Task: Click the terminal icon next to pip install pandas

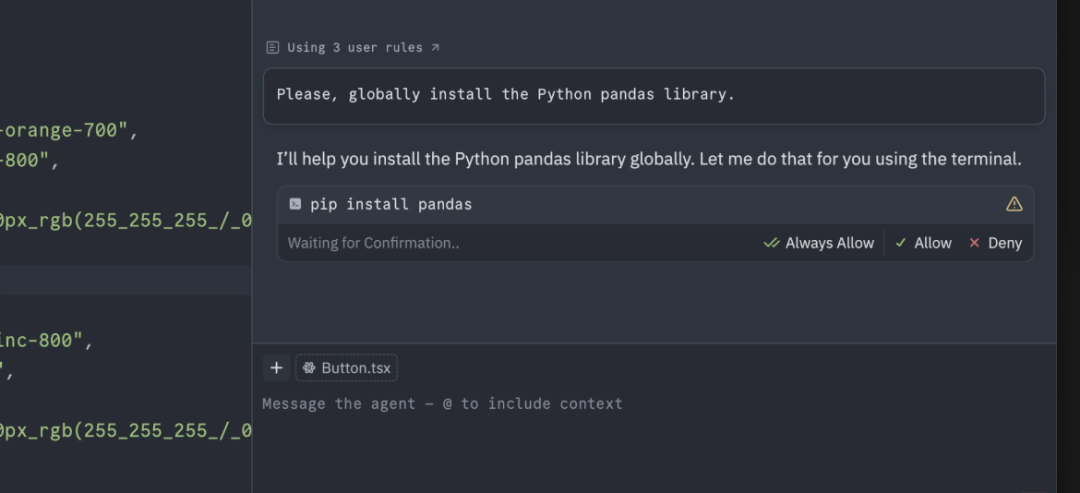Action: [295, 204]
